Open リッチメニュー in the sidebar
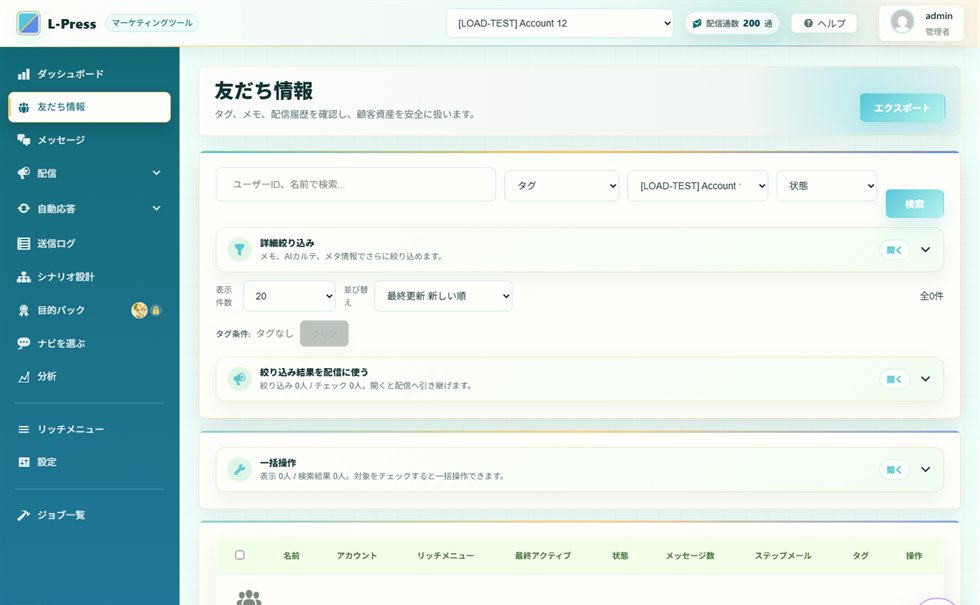Image resolution: width=980 pixels, height=605 pixels. [x=89, y=429]
